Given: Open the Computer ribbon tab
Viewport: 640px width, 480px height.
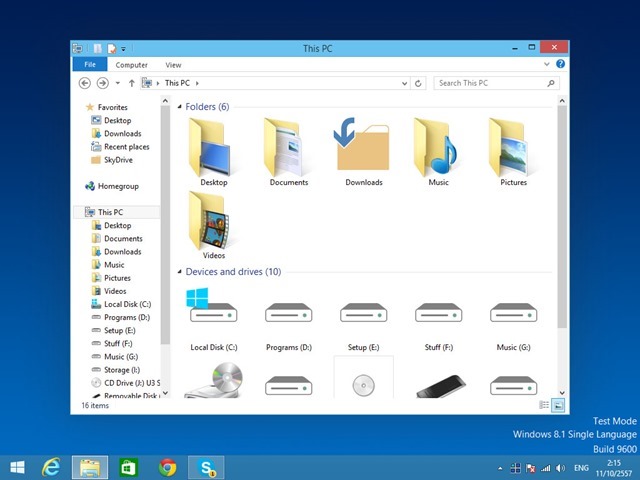Looking at the screenshot, I should point(131,65).
